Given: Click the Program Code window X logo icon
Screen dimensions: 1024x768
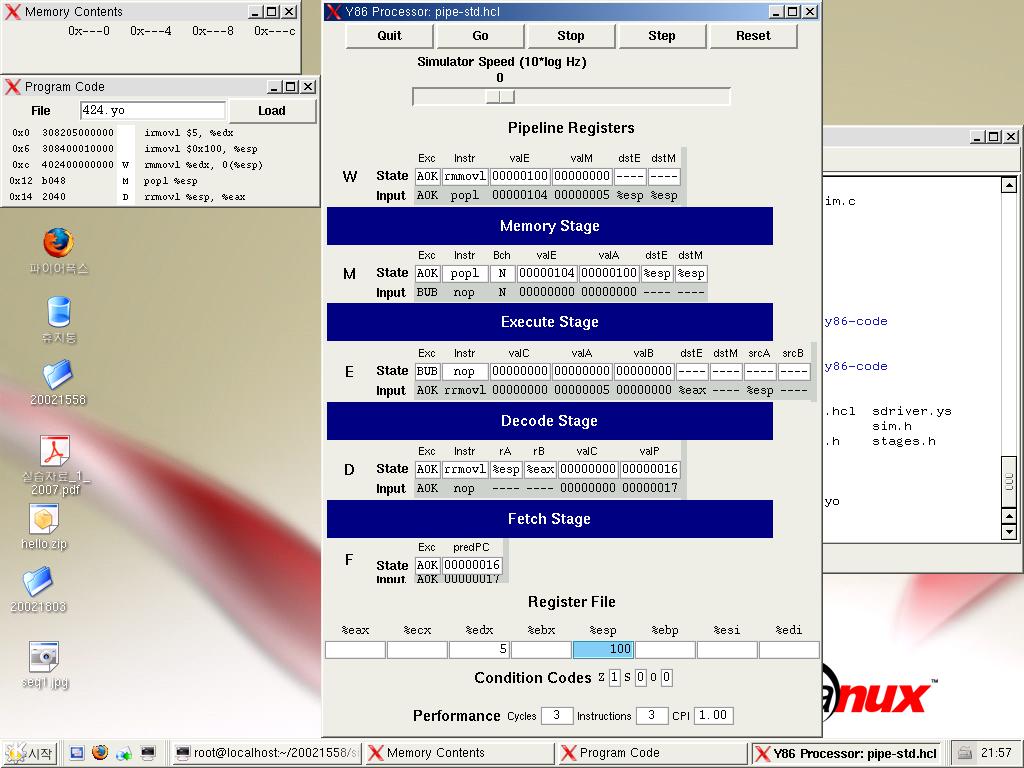Looking at the screenshot, I should tap(12, 86).
